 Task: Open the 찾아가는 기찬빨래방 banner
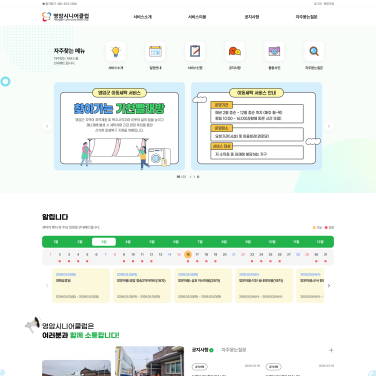[x=119, y=126]
